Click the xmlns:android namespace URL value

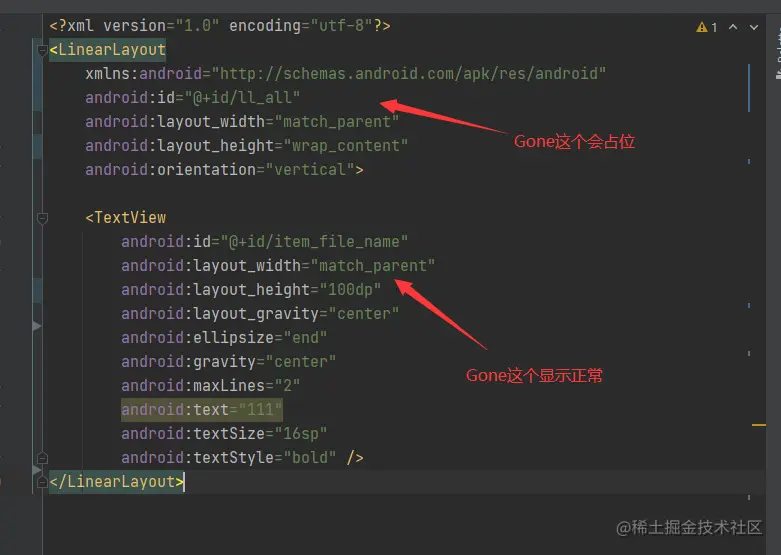pyautogui.click(x=408, y=74)
